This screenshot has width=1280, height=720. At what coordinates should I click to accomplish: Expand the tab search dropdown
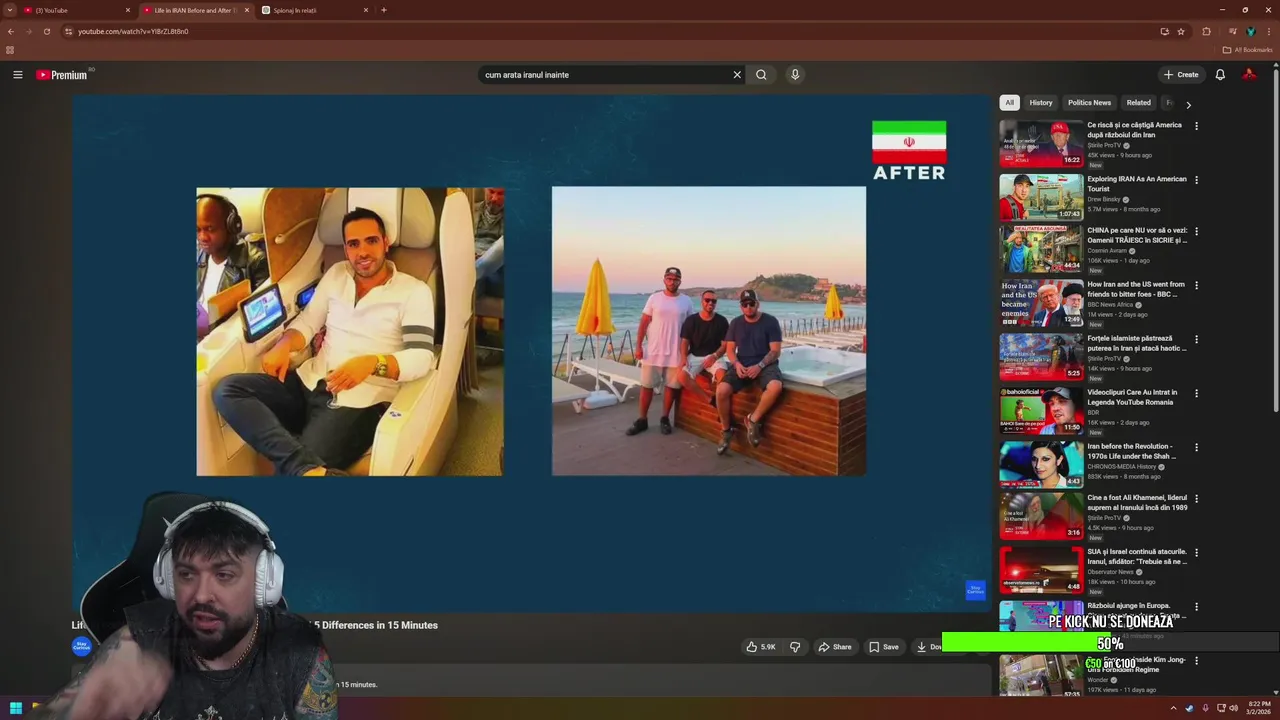(x=10, y=10)
